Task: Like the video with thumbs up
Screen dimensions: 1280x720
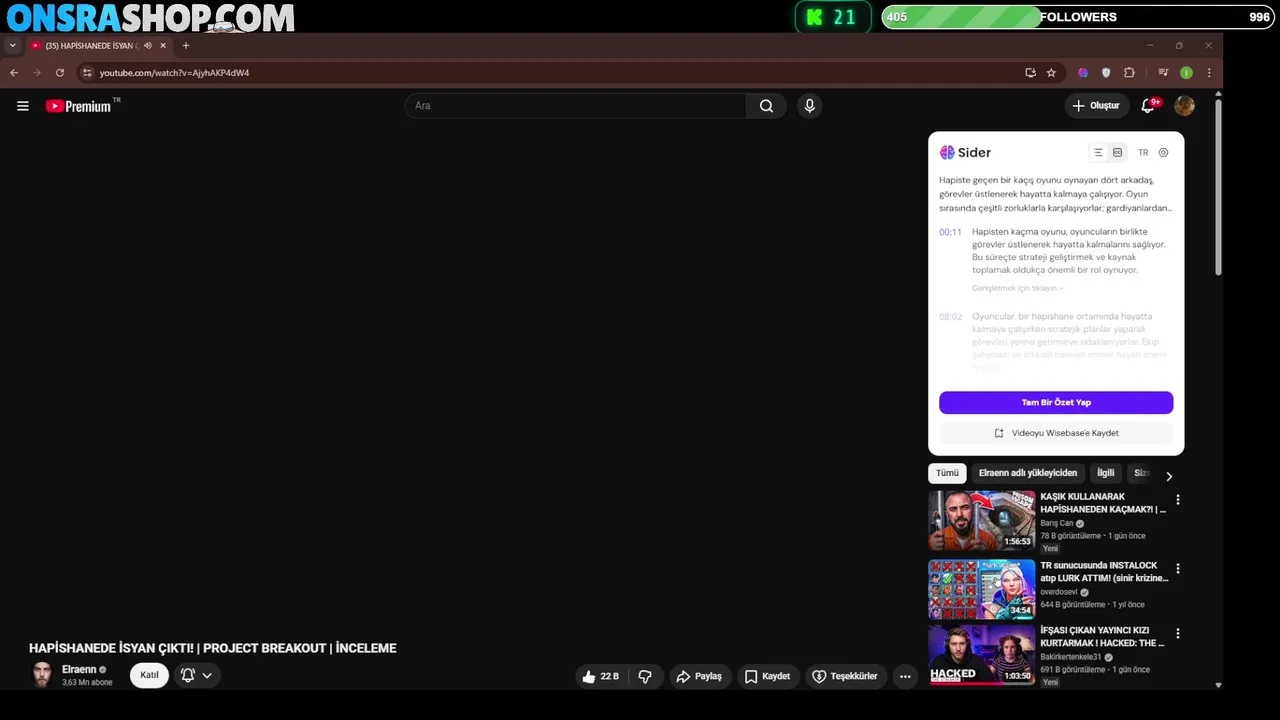Action: point(600,677)
